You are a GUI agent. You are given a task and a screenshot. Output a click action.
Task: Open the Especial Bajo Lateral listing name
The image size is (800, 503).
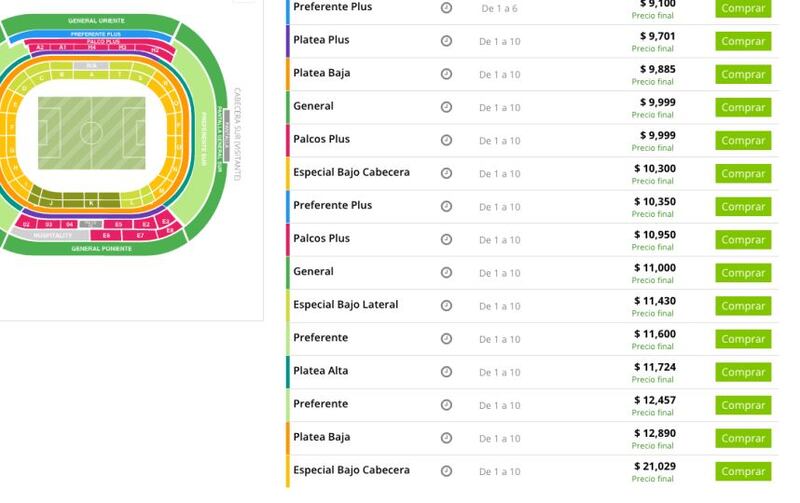(x=345, y=305)
